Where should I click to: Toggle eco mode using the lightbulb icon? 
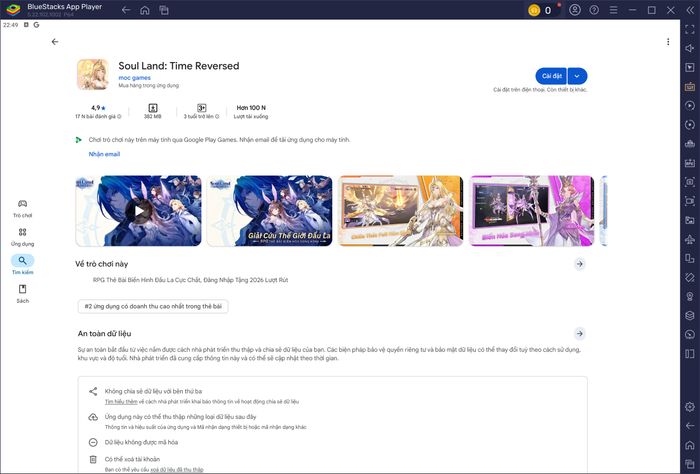coord(690,296)
